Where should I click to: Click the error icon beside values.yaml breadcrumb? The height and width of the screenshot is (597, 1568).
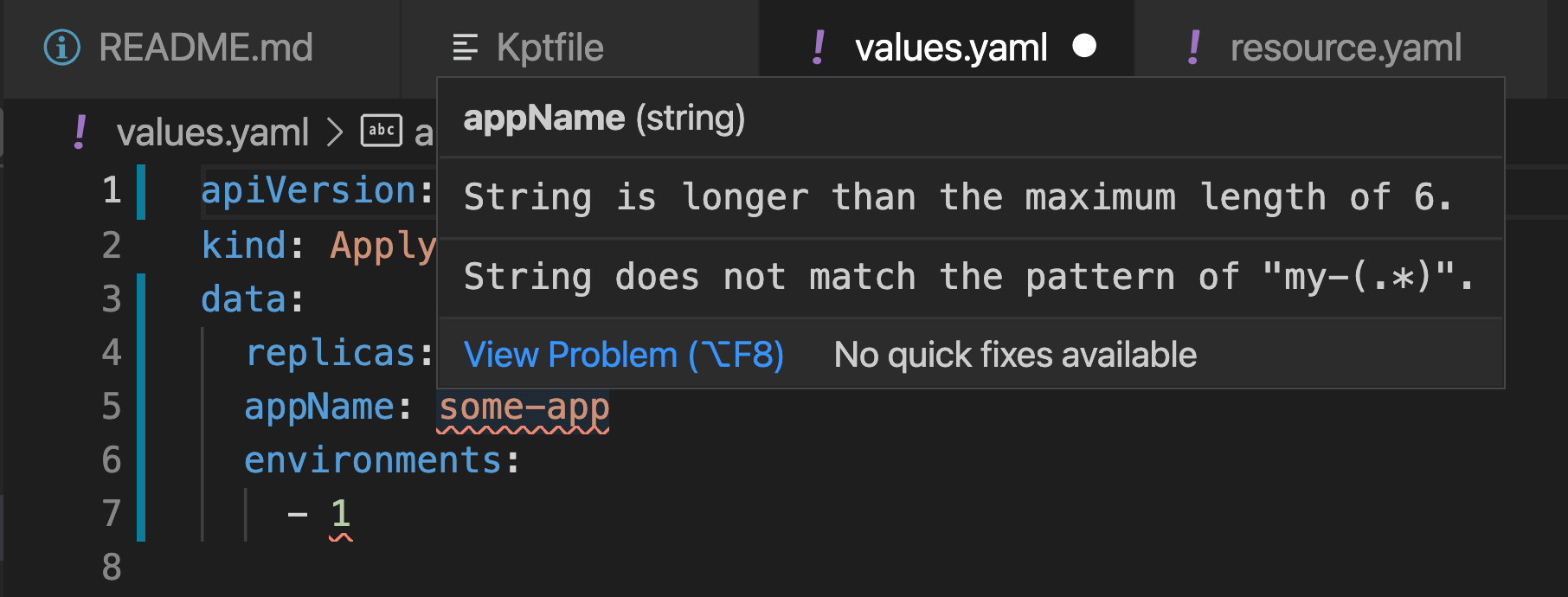[78, 132]
